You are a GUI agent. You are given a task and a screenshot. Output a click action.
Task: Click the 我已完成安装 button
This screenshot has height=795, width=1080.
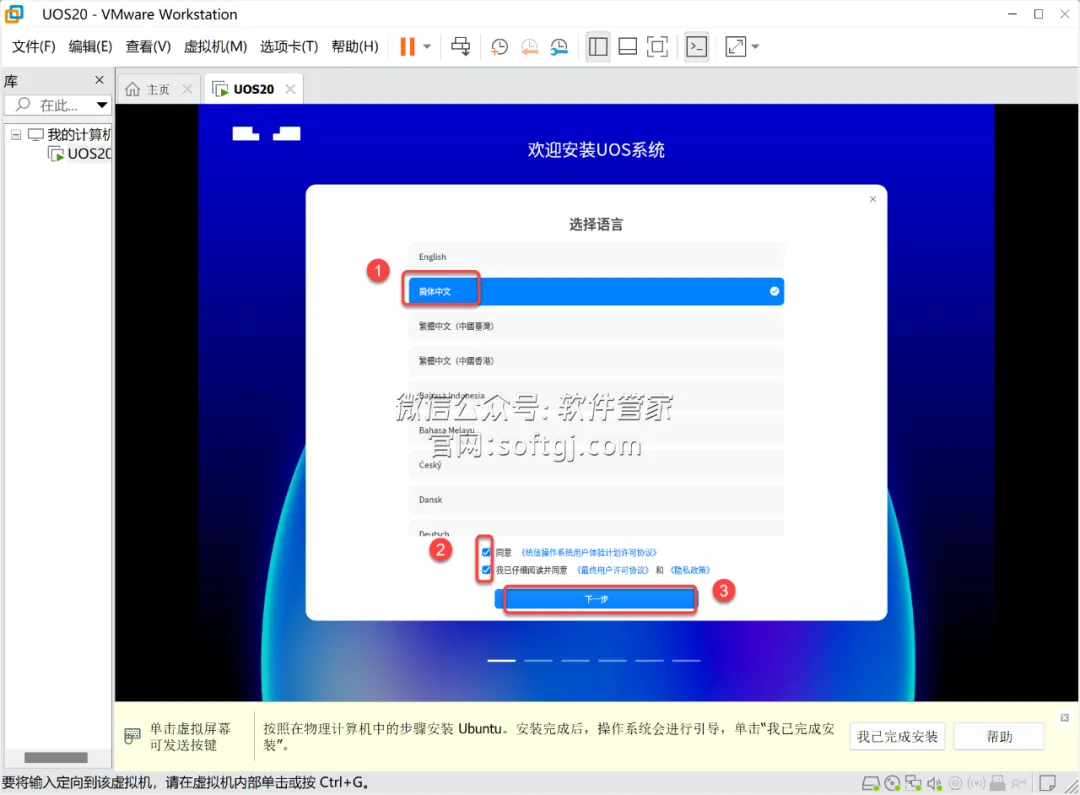(897, 736)
